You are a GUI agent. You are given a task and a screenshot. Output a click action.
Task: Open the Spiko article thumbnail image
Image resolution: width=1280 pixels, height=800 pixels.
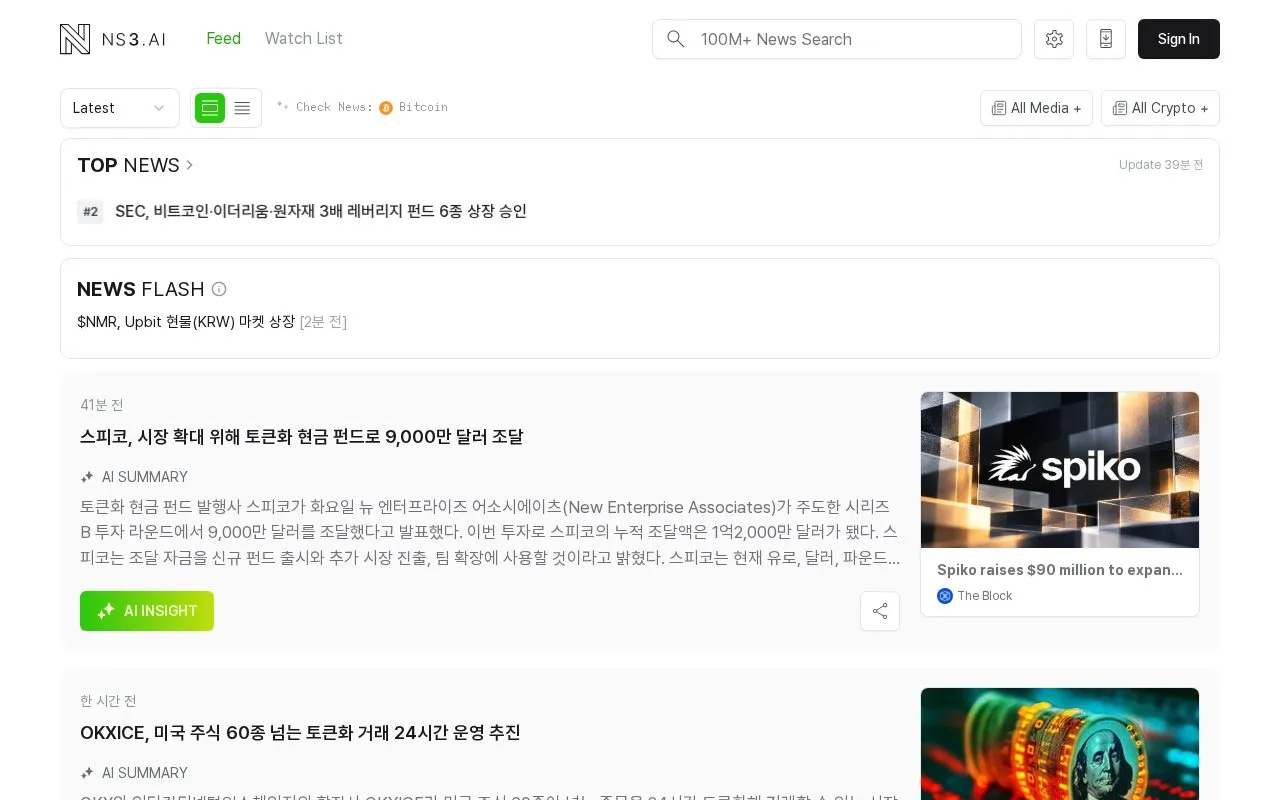1060,470
